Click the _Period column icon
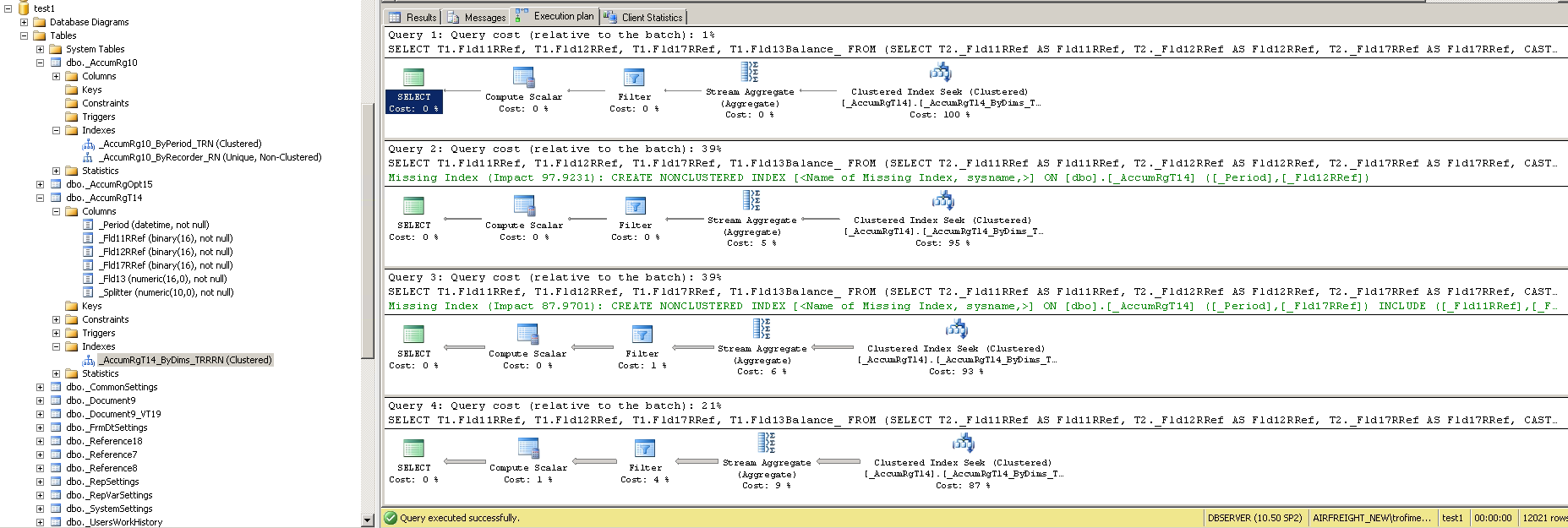Screen dimensions: 1568x528 coord(88,225)
